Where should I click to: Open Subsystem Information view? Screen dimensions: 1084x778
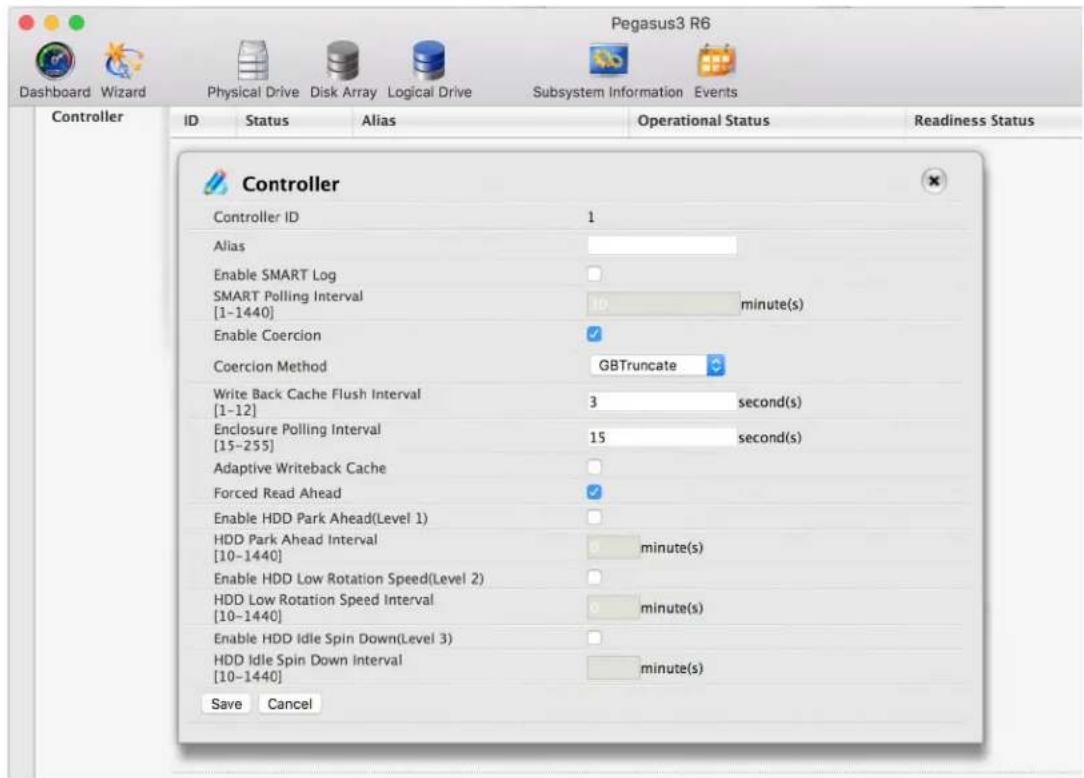(608, 71)
